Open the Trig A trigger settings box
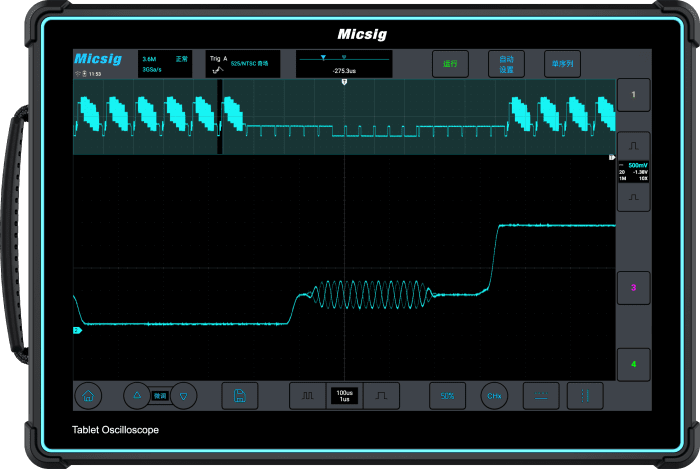The height and width of the screenshot is (469, 700). [x=243, y=64]
